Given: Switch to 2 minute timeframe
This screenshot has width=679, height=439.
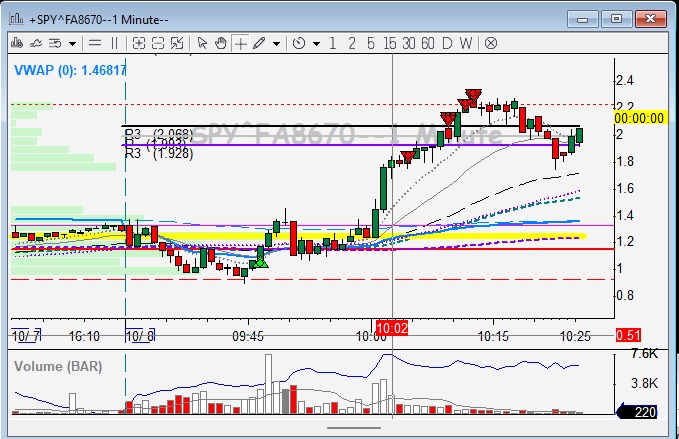Looking at the screenshot, I should [352, 43].
